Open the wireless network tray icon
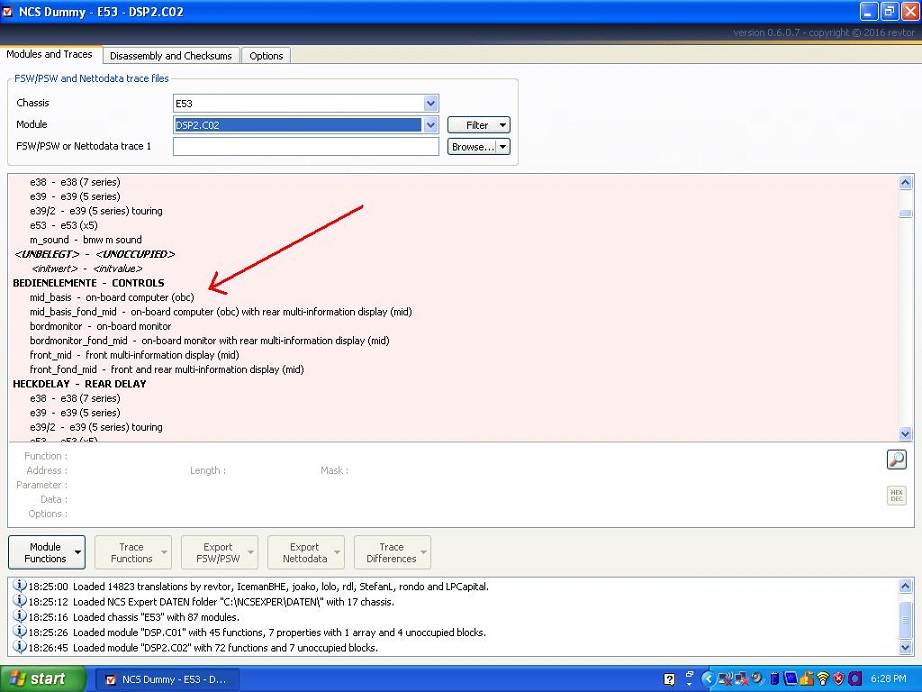 [x=822, y=679]
